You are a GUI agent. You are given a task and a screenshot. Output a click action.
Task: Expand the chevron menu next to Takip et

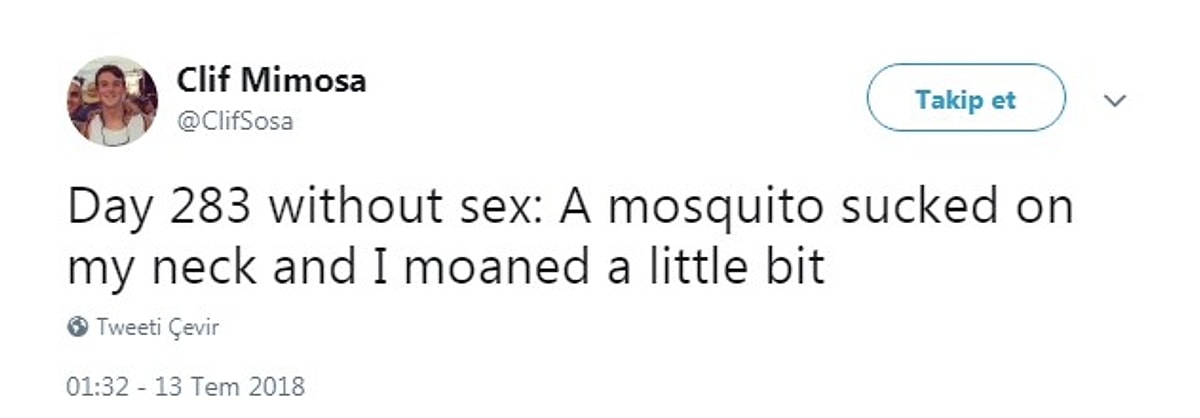click(1114, 100)
